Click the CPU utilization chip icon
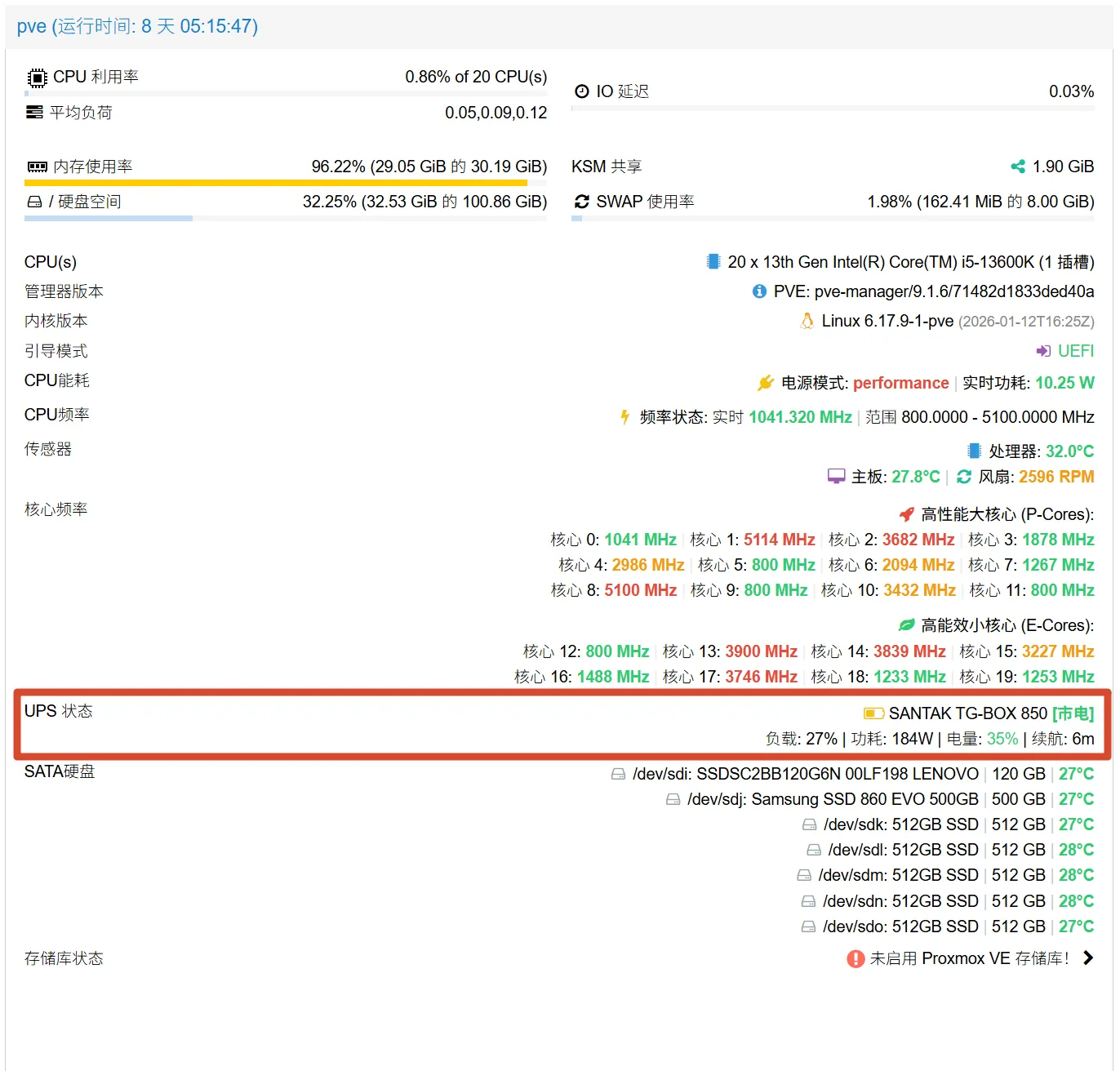Screen dimensions: 1120x1071 [37, 78]
